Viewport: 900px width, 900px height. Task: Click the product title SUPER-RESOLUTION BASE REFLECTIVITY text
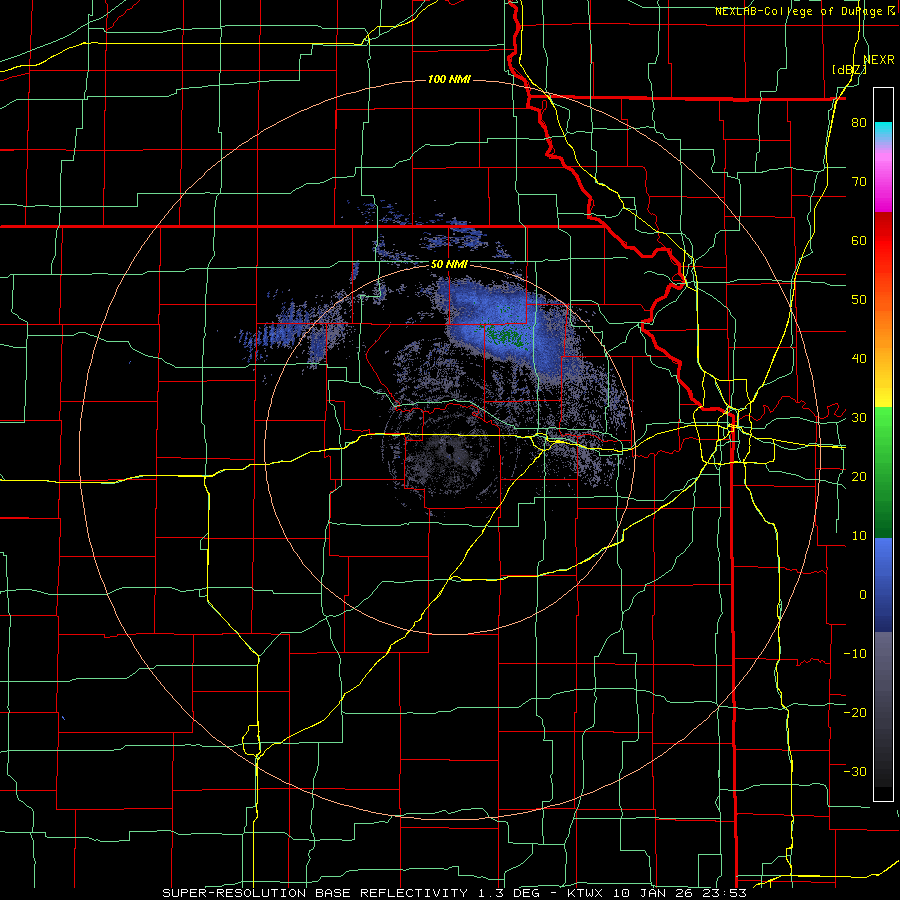tap(315, 893)
